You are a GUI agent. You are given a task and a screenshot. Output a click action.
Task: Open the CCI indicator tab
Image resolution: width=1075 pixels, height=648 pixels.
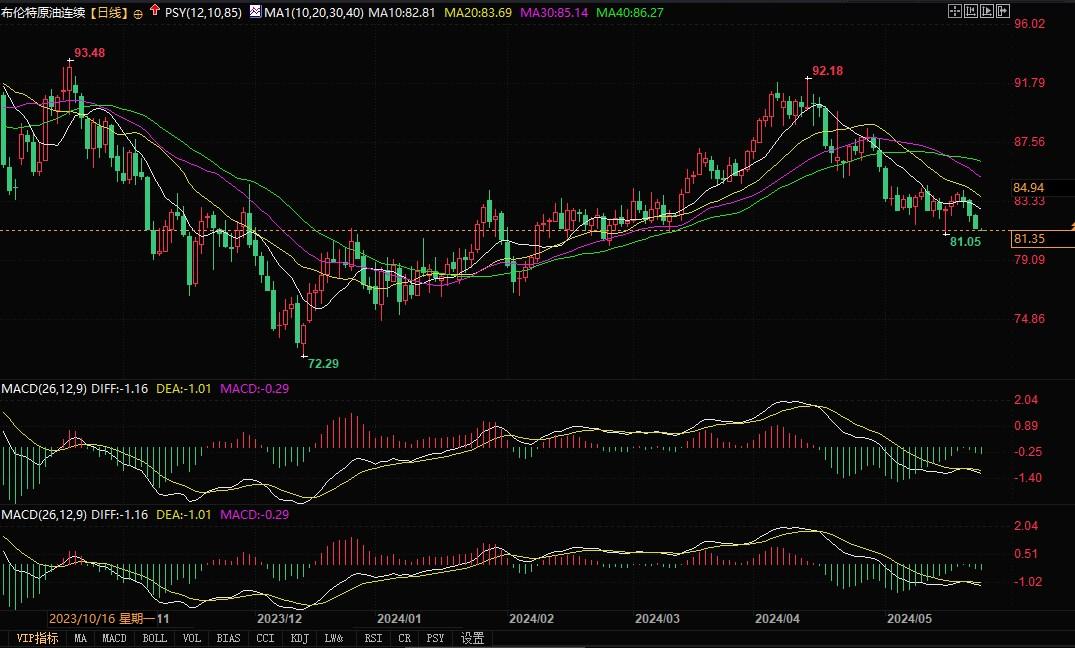[265, 638]
